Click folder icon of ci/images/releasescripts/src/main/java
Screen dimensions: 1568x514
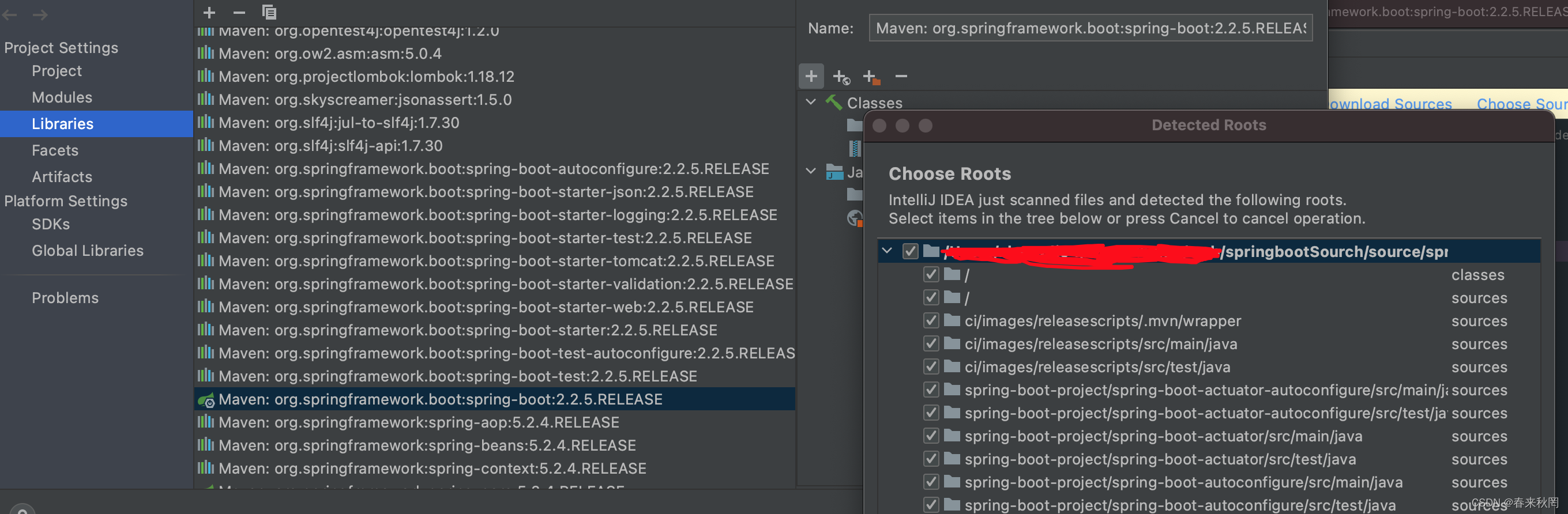point(952,343)
